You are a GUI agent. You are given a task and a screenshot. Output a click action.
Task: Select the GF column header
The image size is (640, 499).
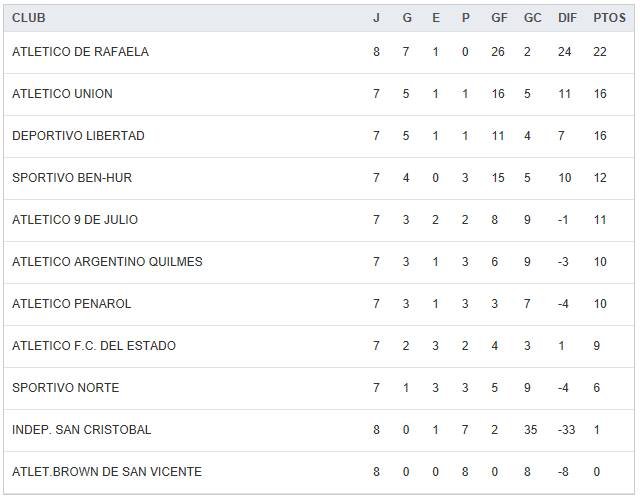499,18
